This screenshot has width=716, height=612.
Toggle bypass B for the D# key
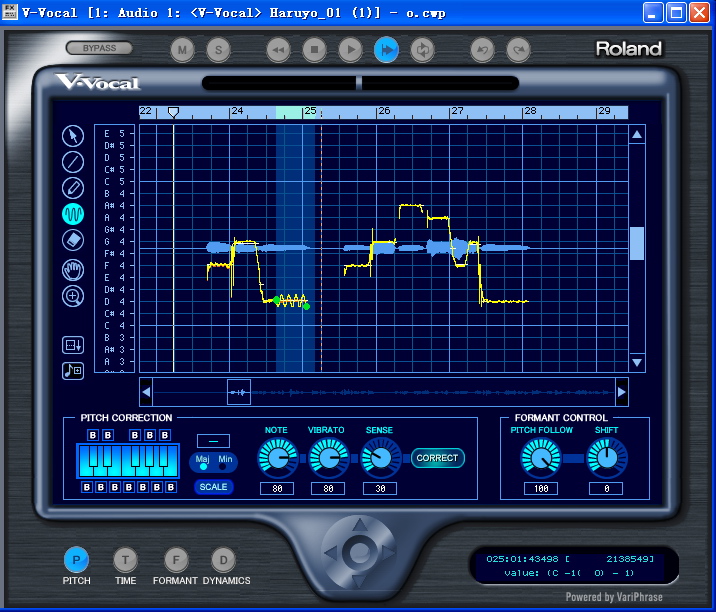[x=108, y=435]
